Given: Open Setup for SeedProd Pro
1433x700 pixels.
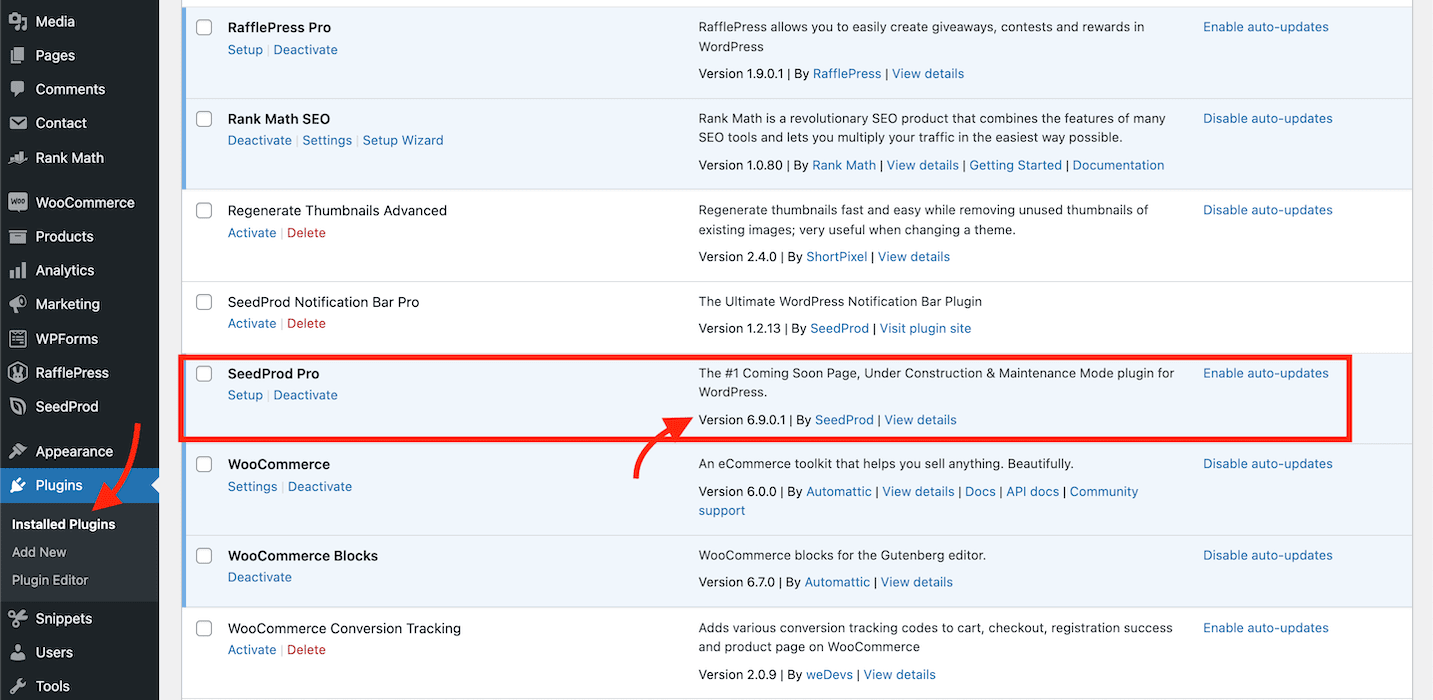Looking at the screenshot, I should pyautogui.click(x=245, y=395).
